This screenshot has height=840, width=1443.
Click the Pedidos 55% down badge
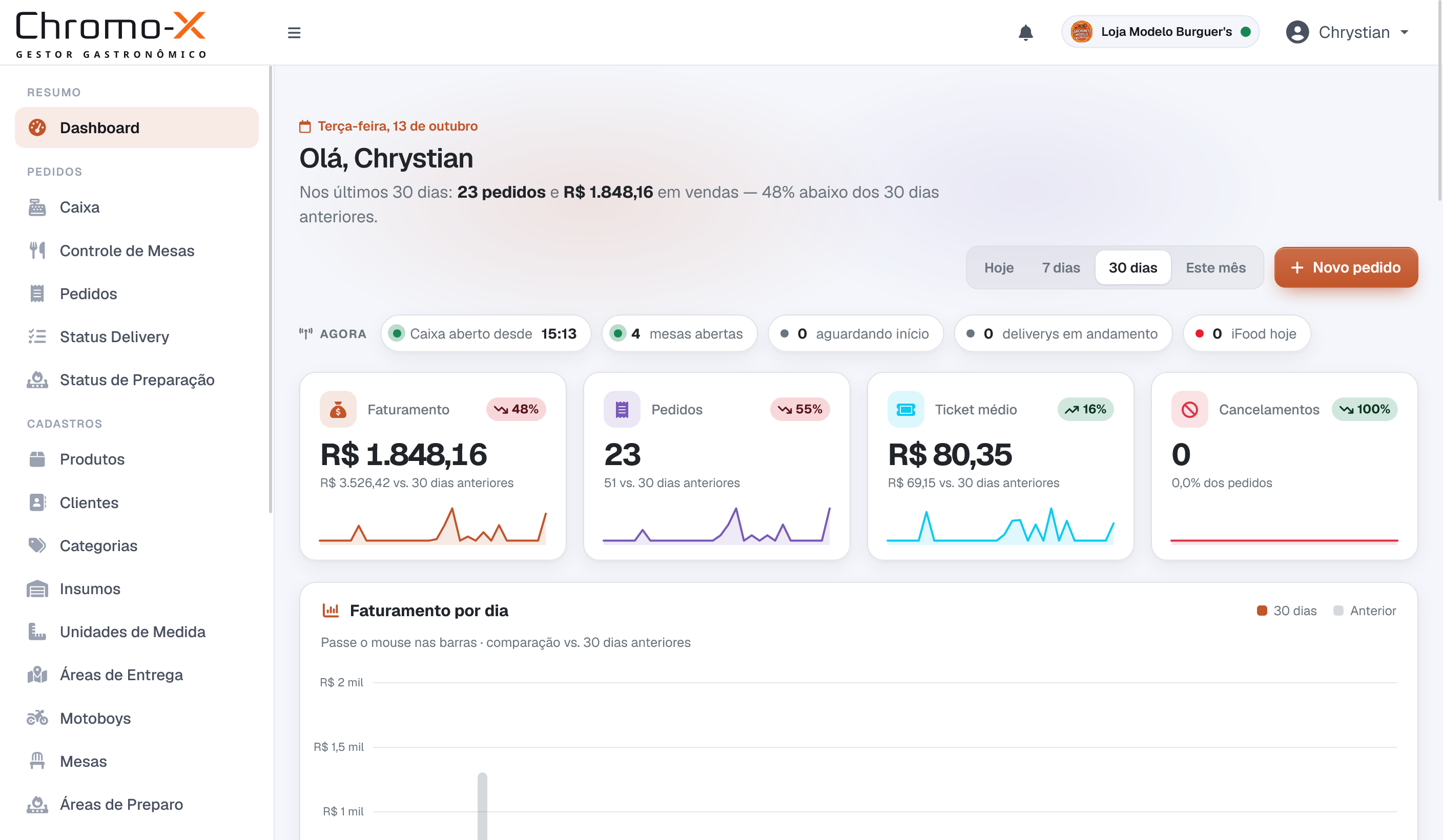[799, 409]
